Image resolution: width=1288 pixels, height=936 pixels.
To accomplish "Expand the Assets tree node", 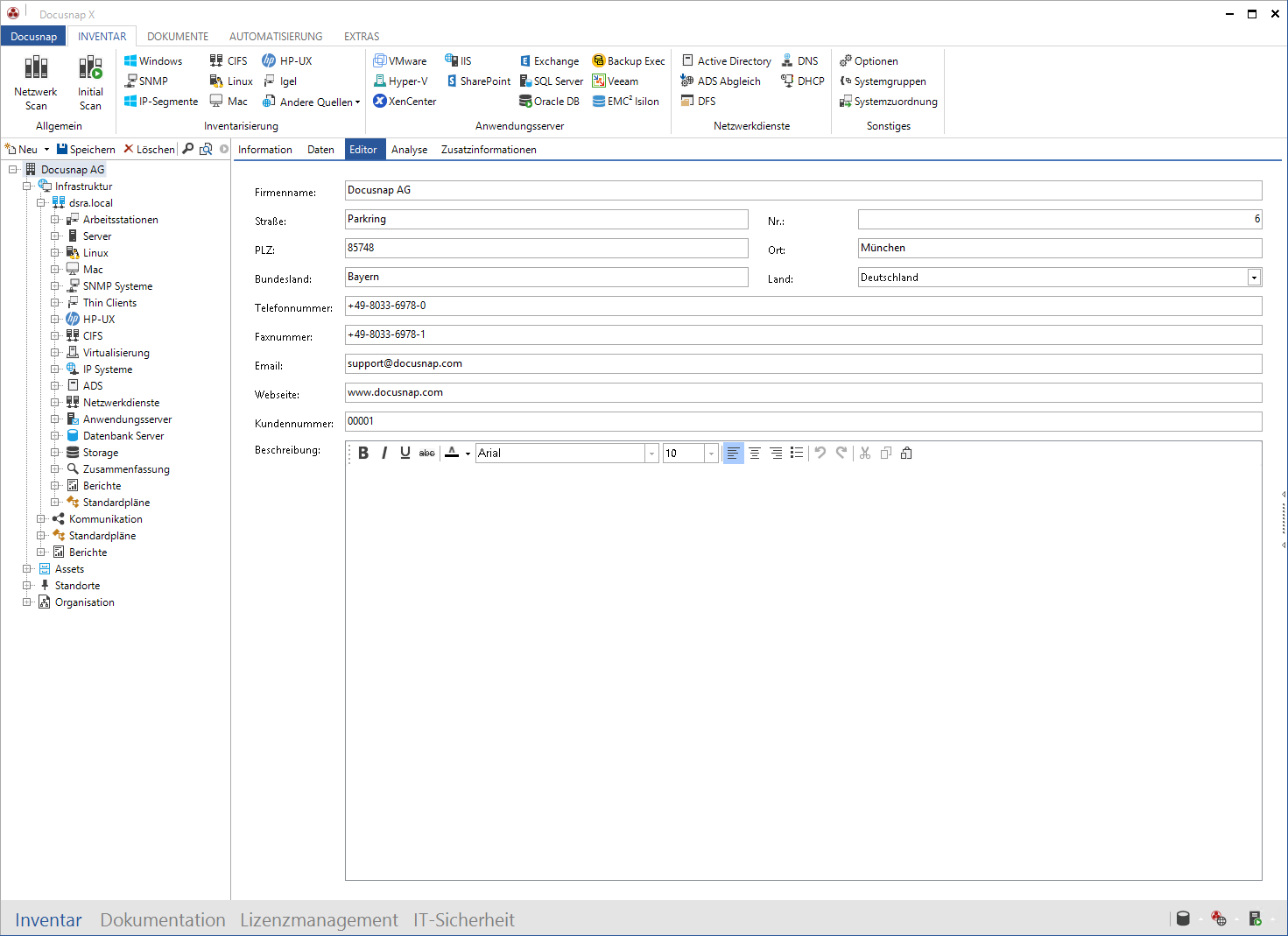I will pos(26,569).
